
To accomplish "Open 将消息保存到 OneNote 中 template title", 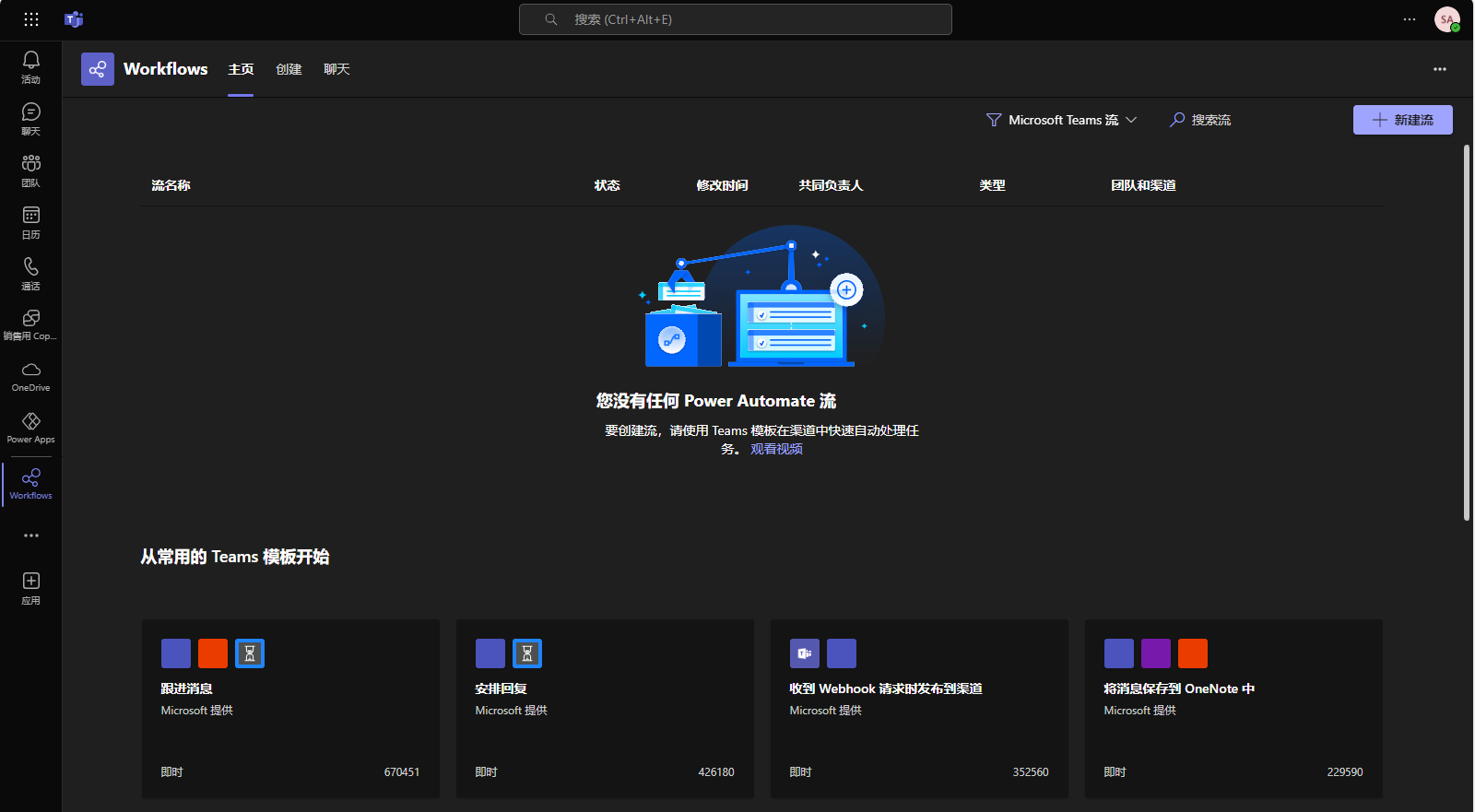I will pyautogui.click(x=1179, y=688).
